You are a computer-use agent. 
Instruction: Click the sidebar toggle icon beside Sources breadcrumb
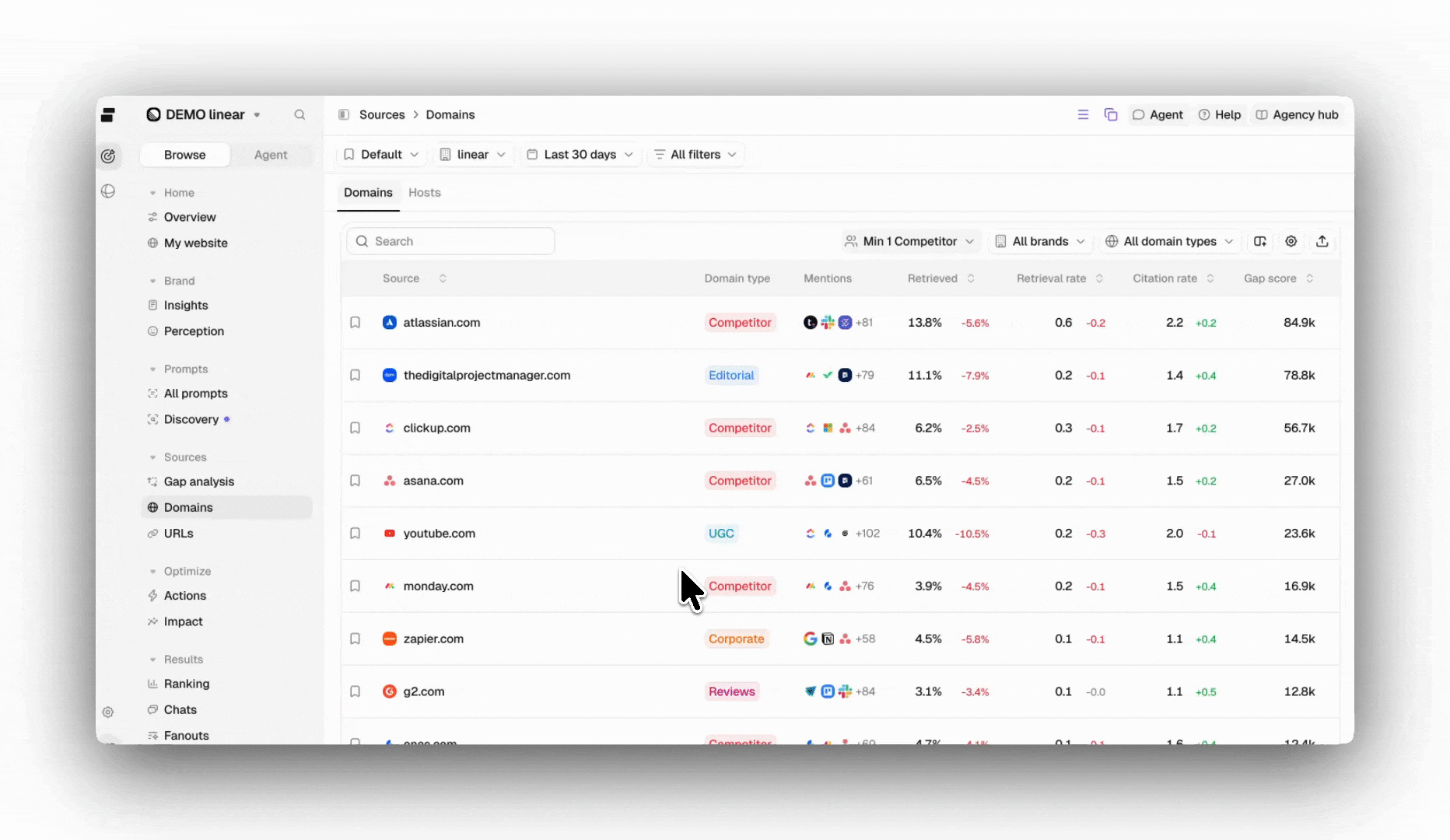point(344,114)
